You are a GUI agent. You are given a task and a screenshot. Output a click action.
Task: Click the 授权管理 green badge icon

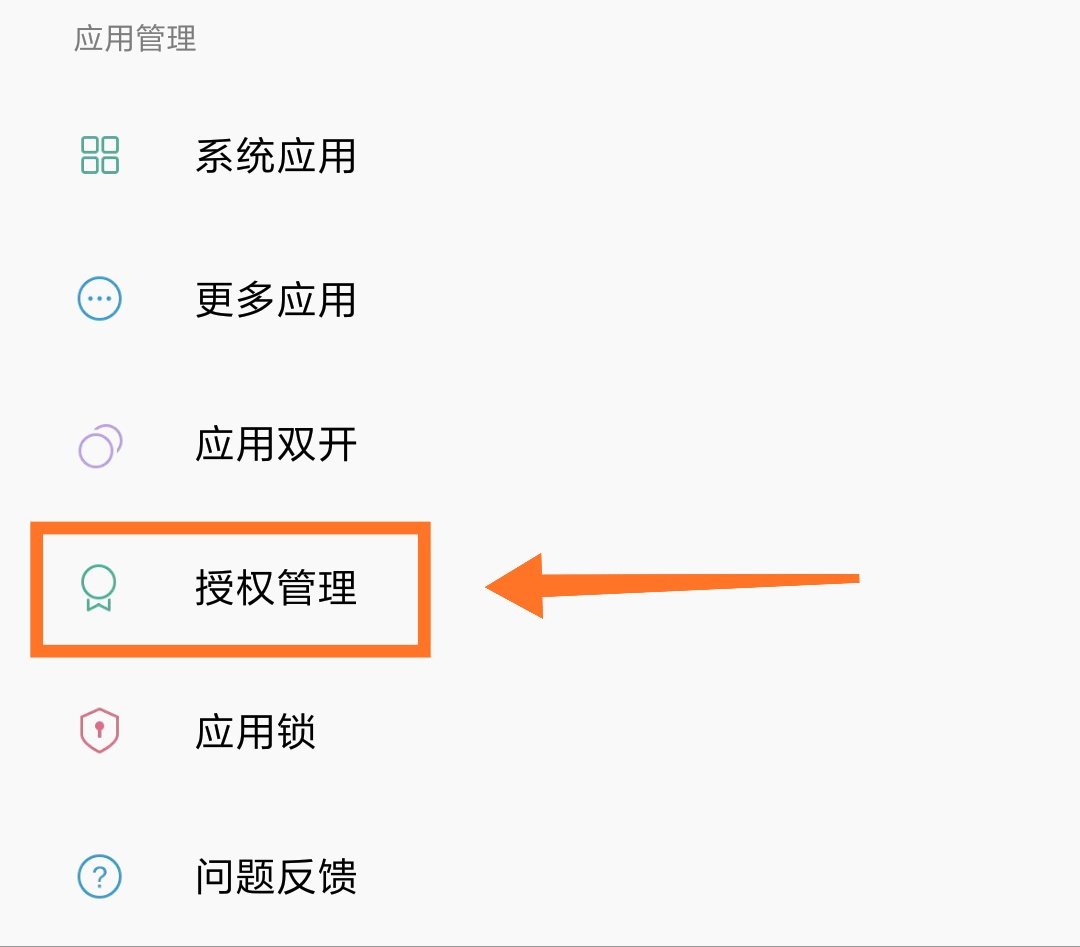pos(99,589)
